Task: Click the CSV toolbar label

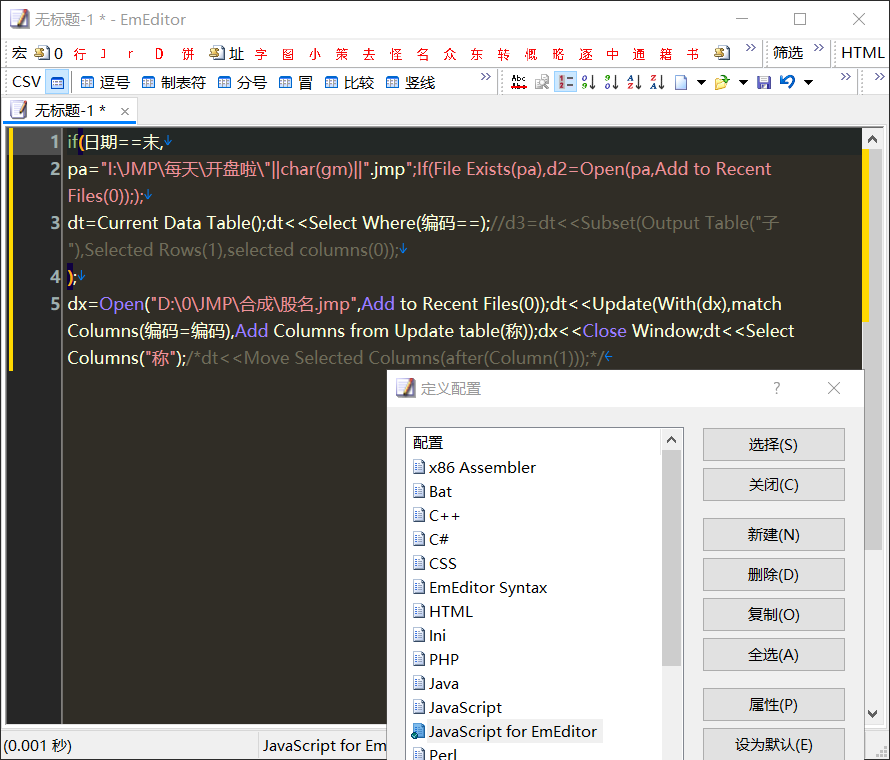Action: 26,82
